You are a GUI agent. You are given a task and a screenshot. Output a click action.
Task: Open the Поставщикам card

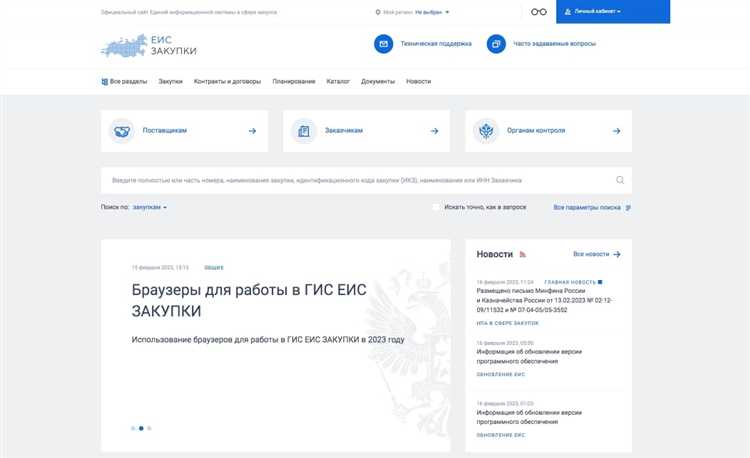185,131
